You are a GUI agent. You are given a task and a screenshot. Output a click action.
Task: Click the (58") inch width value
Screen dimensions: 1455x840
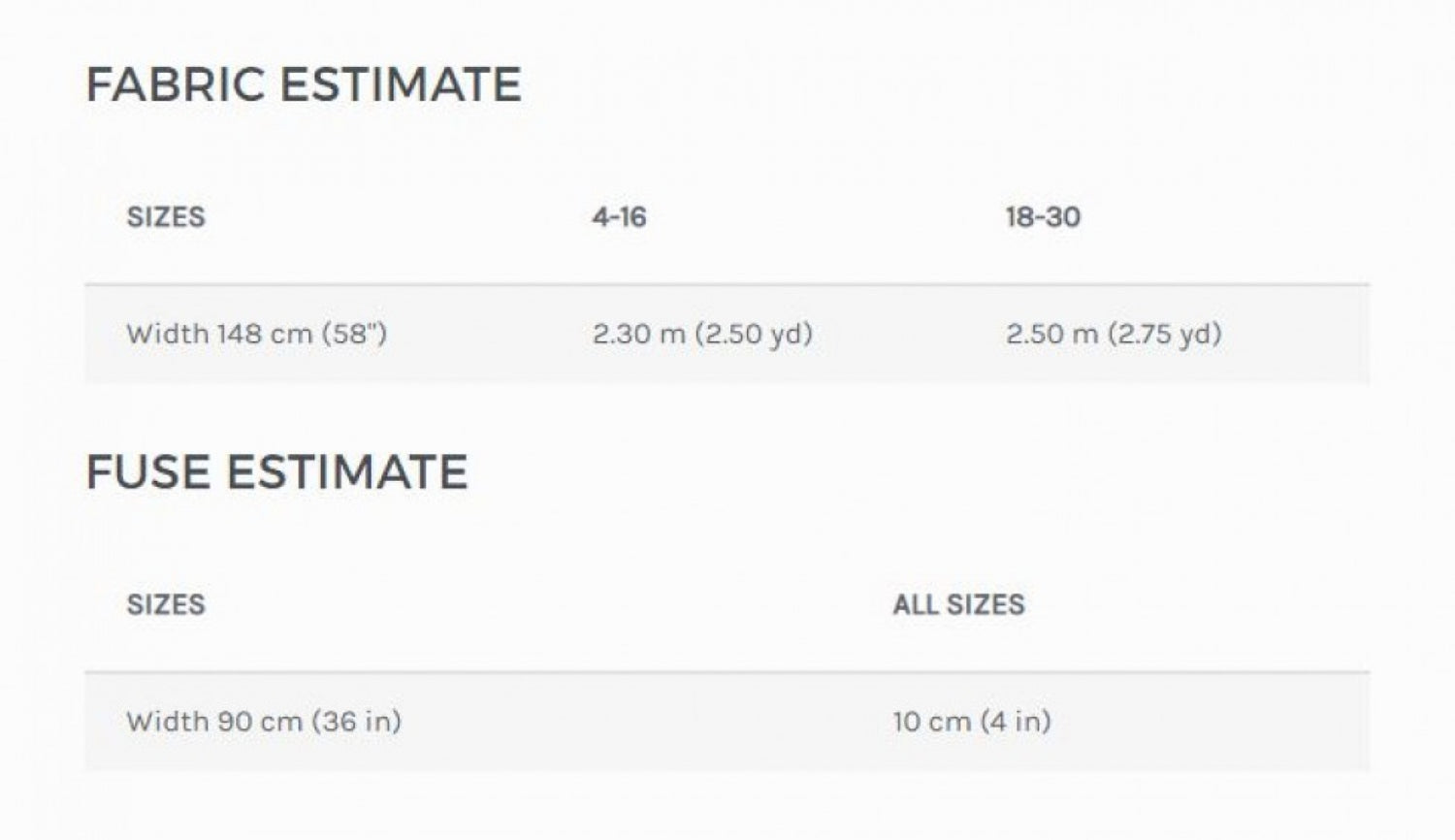(x=354, y=334)
